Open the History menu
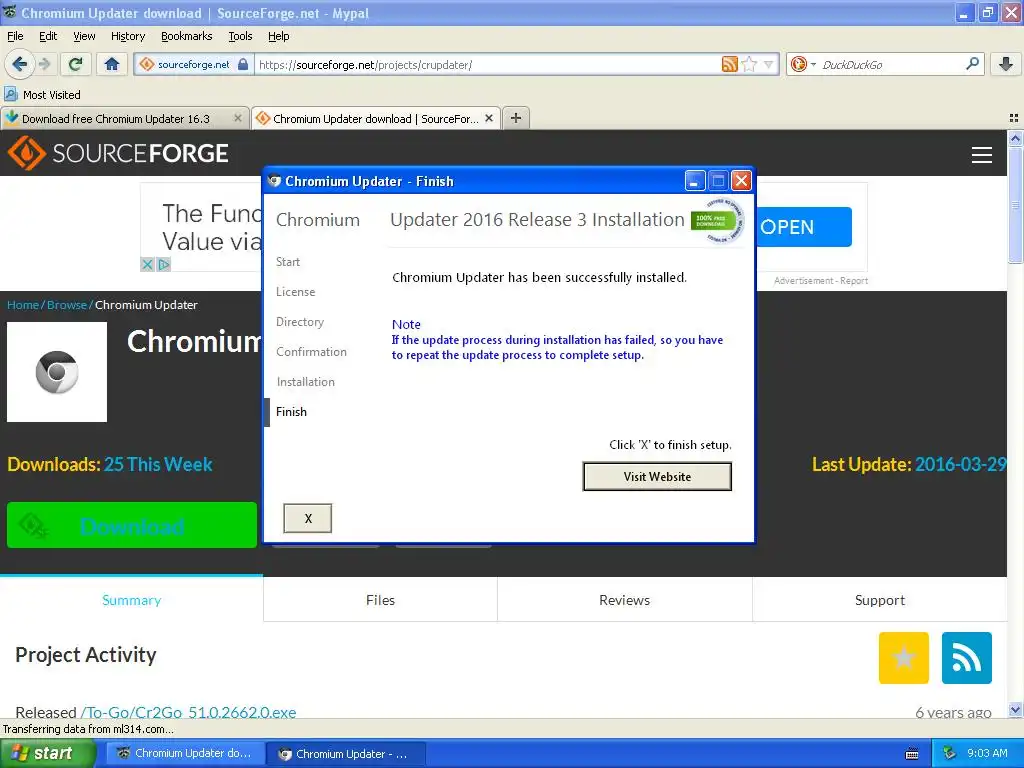 click(127, 36)
